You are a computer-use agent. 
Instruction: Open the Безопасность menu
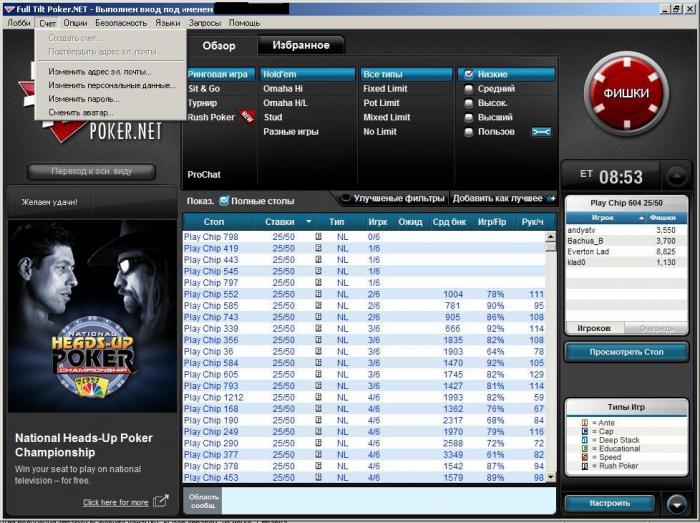click(x=121, y=23)
